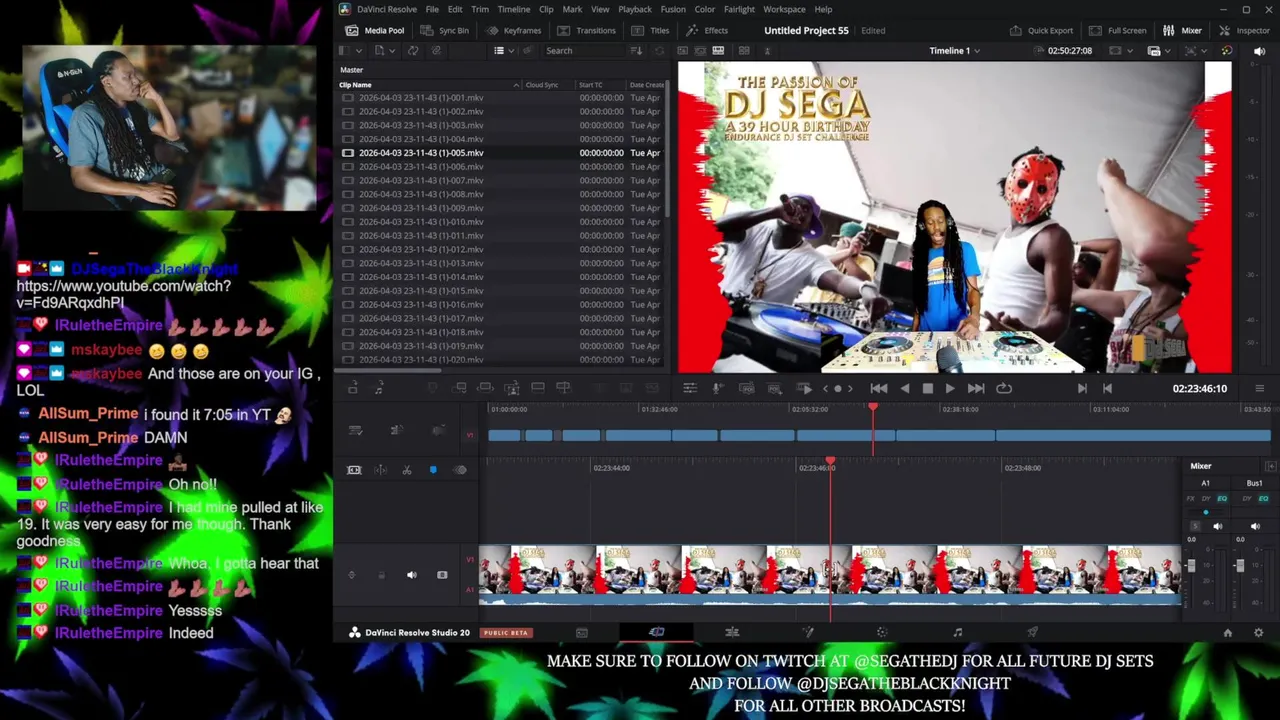Adjust the A1 pan control
1280x720 pixels.
1206,513
